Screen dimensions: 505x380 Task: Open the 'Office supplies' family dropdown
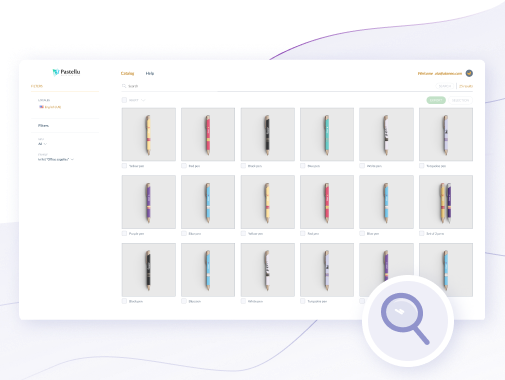(56, 159)
